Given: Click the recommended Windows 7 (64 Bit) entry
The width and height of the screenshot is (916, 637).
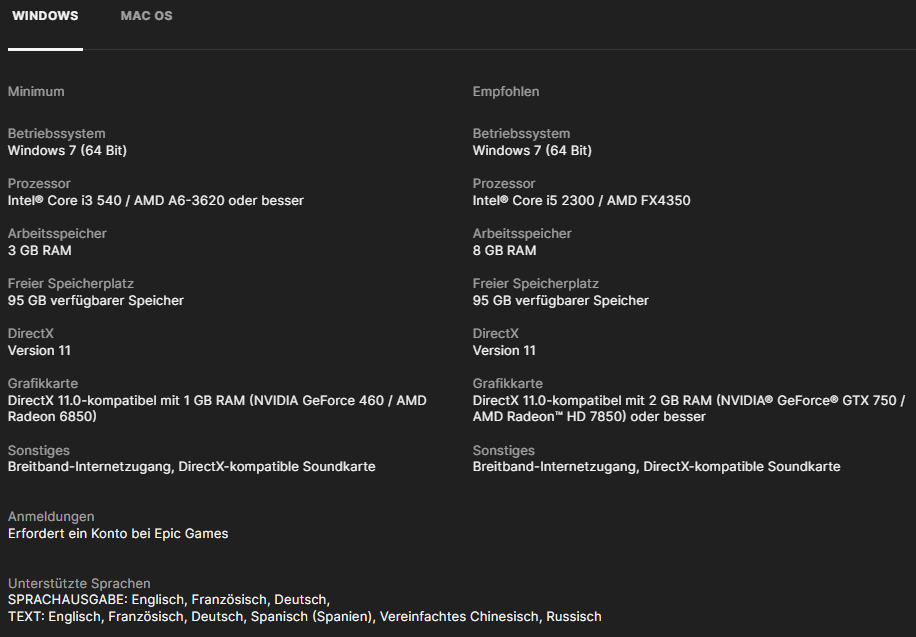Looking at the screenshot, I should [532, 150].
